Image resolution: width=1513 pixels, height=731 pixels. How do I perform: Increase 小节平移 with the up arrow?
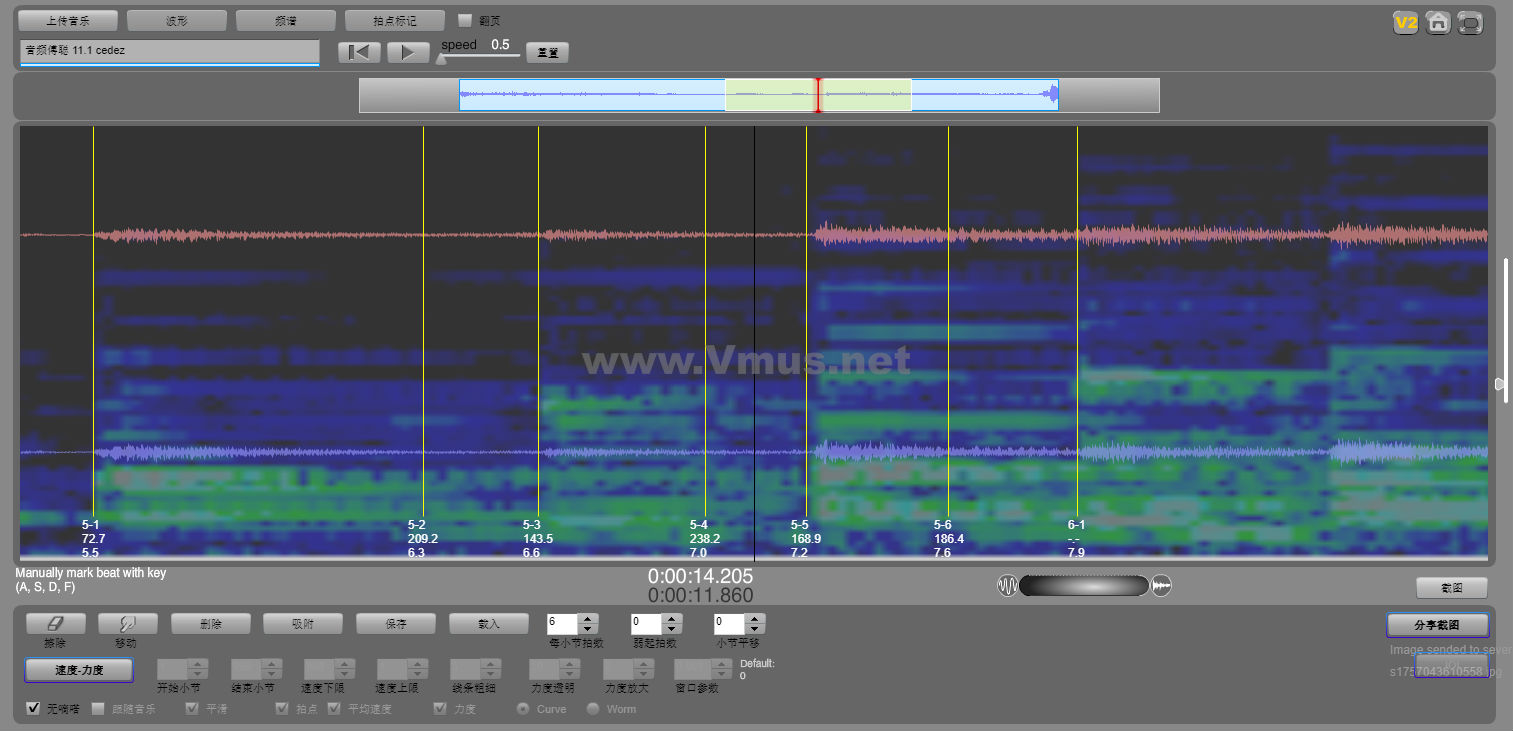pos(755,618)
